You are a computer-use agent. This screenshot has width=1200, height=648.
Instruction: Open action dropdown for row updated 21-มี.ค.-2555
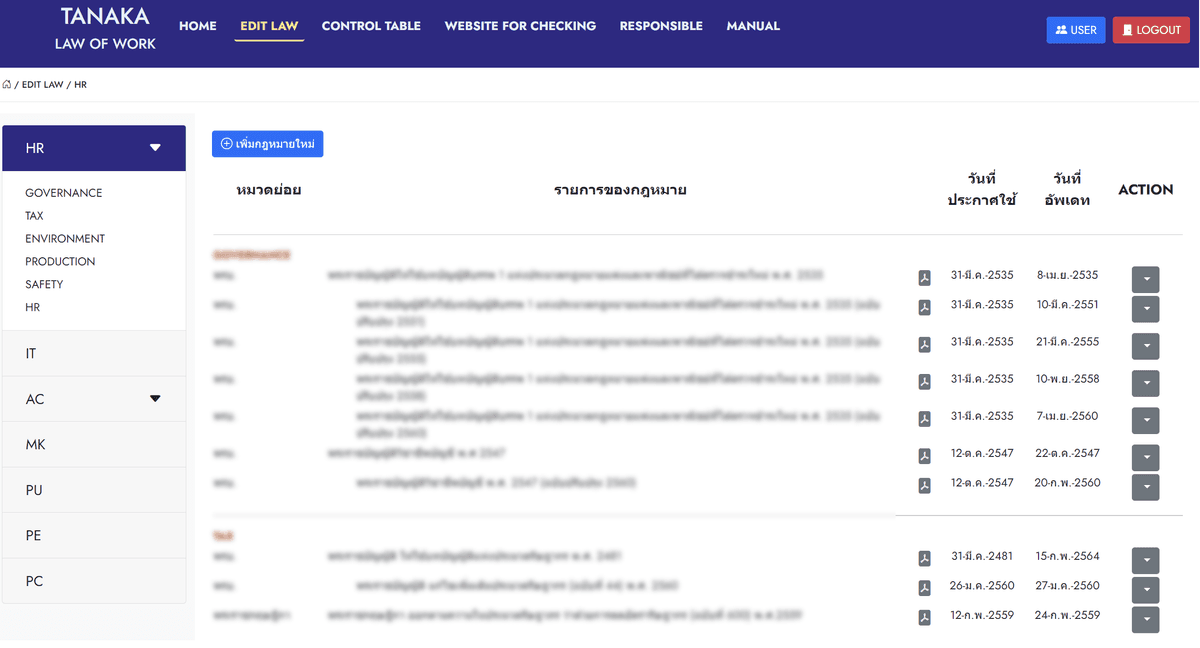pos(1146,346)
